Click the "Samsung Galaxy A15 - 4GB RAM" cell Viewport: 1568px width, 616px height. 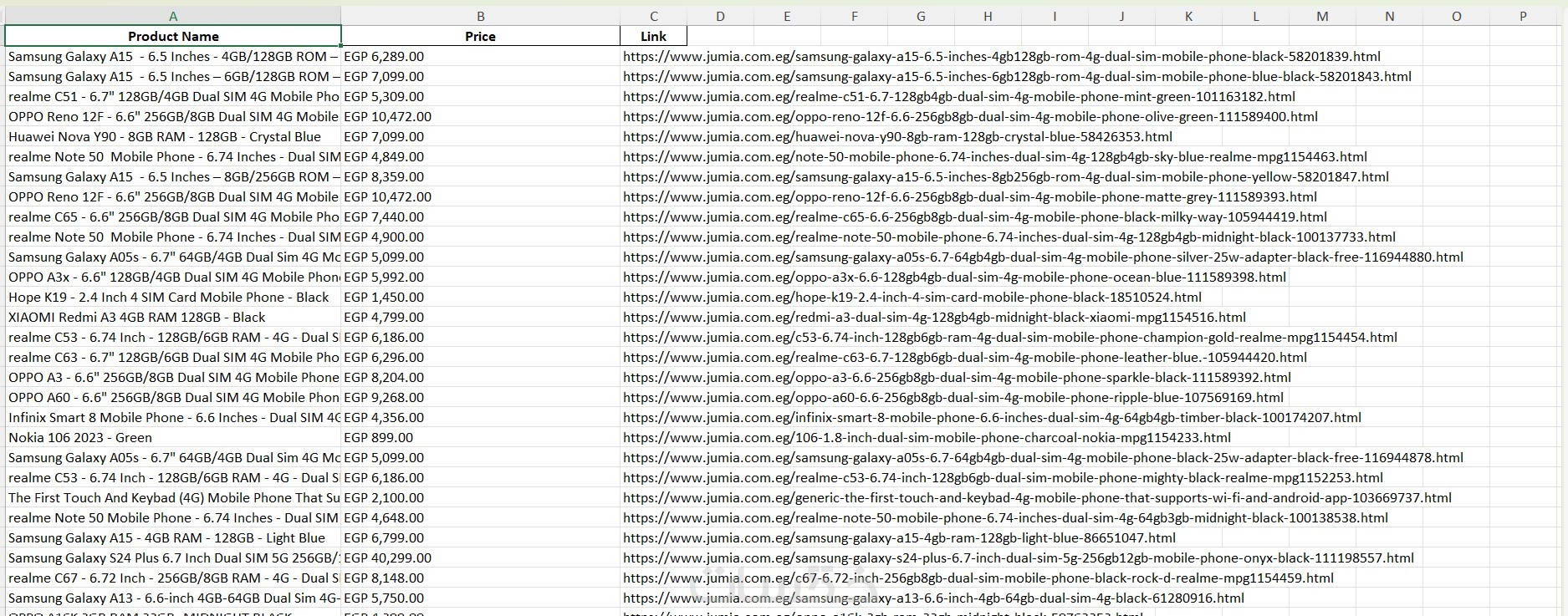[x=173, y=537]
